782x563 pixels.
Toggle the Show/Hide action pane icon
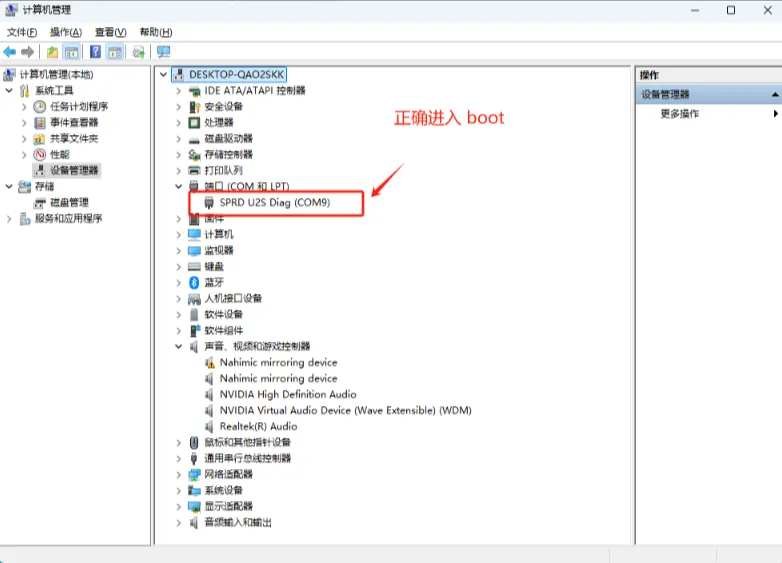(115, 52)
